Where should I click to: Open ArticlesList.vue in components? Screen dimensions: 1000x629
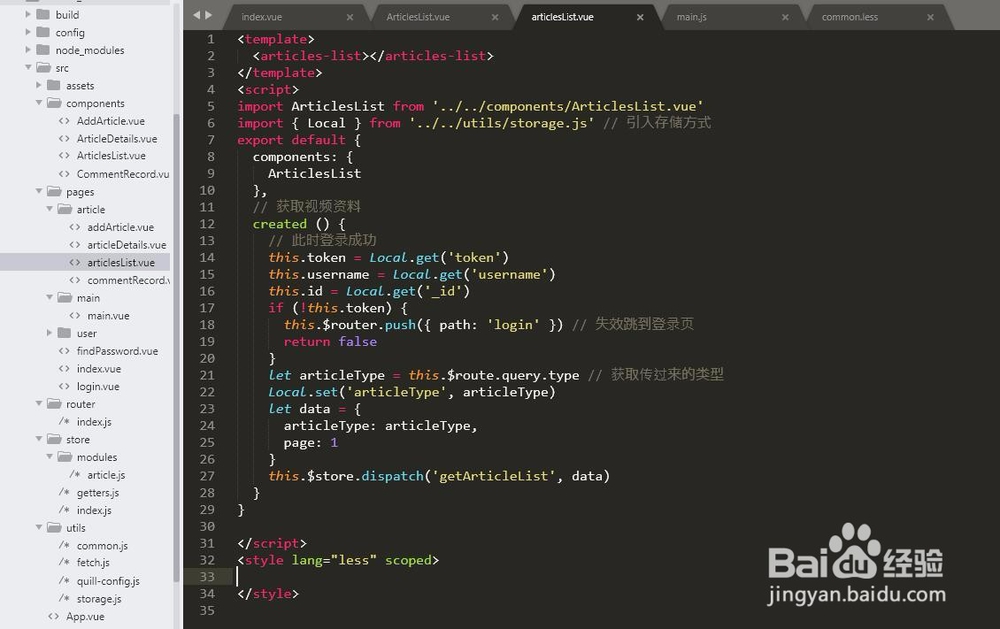(x=111, y=156)
